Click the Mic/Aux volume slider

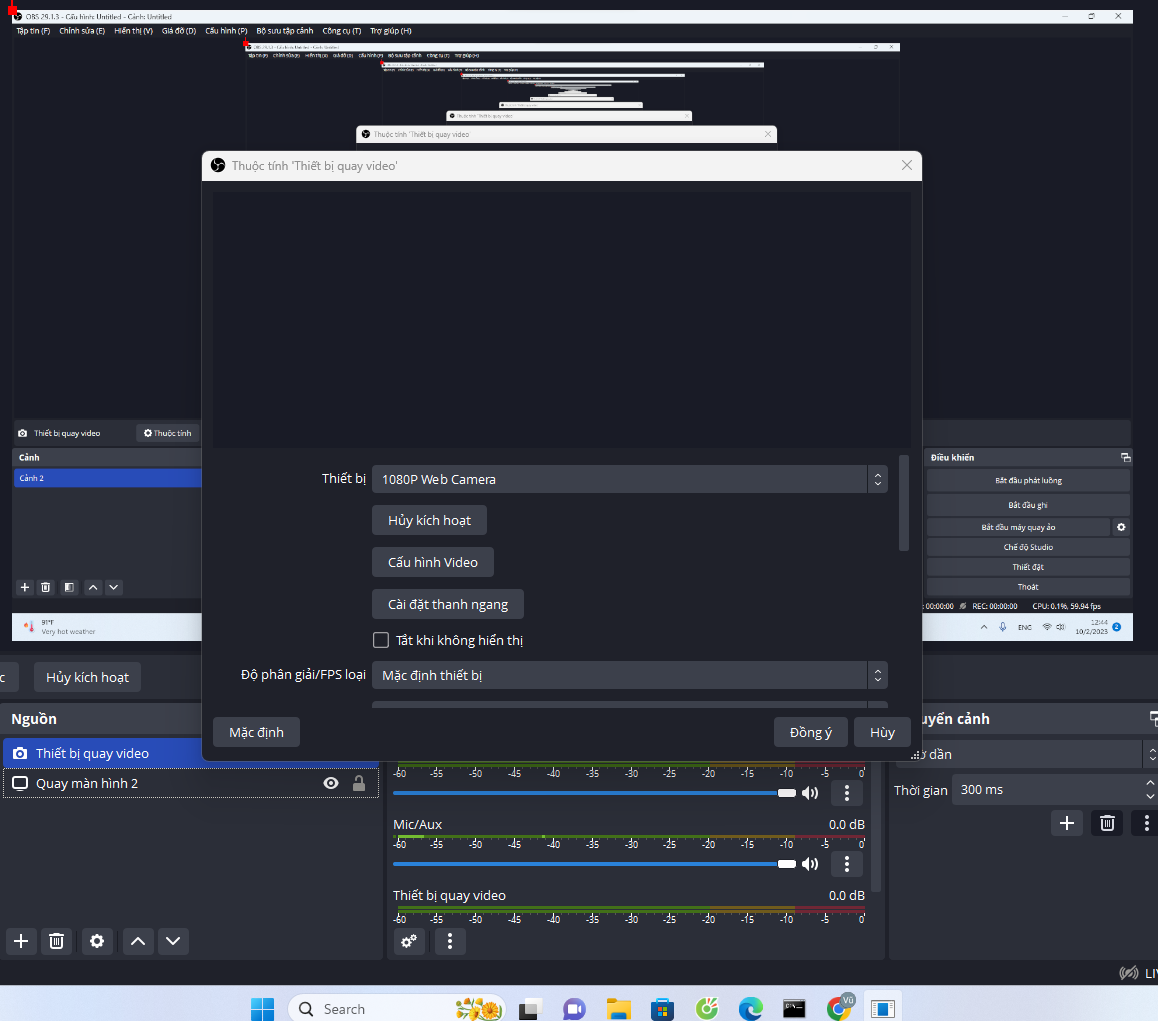click(590, 863)
